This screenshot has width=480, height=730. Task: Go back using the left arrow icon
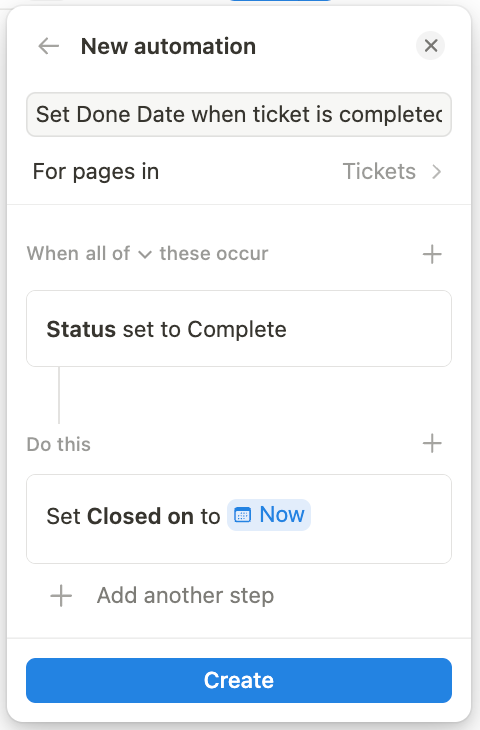[x=48, y=46]
